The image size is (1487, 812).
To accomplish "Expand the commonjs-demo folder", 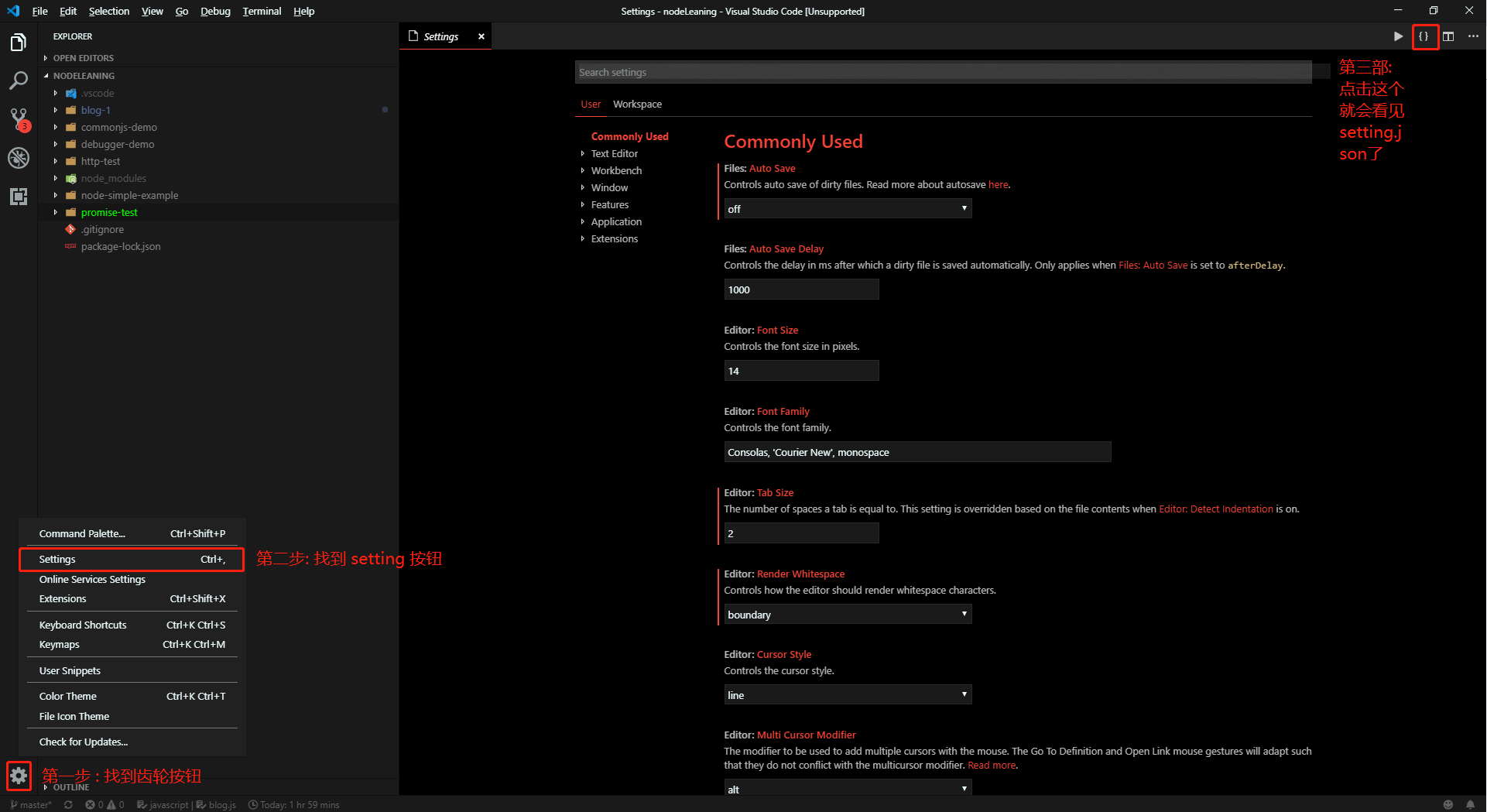I will click(56, 127).
